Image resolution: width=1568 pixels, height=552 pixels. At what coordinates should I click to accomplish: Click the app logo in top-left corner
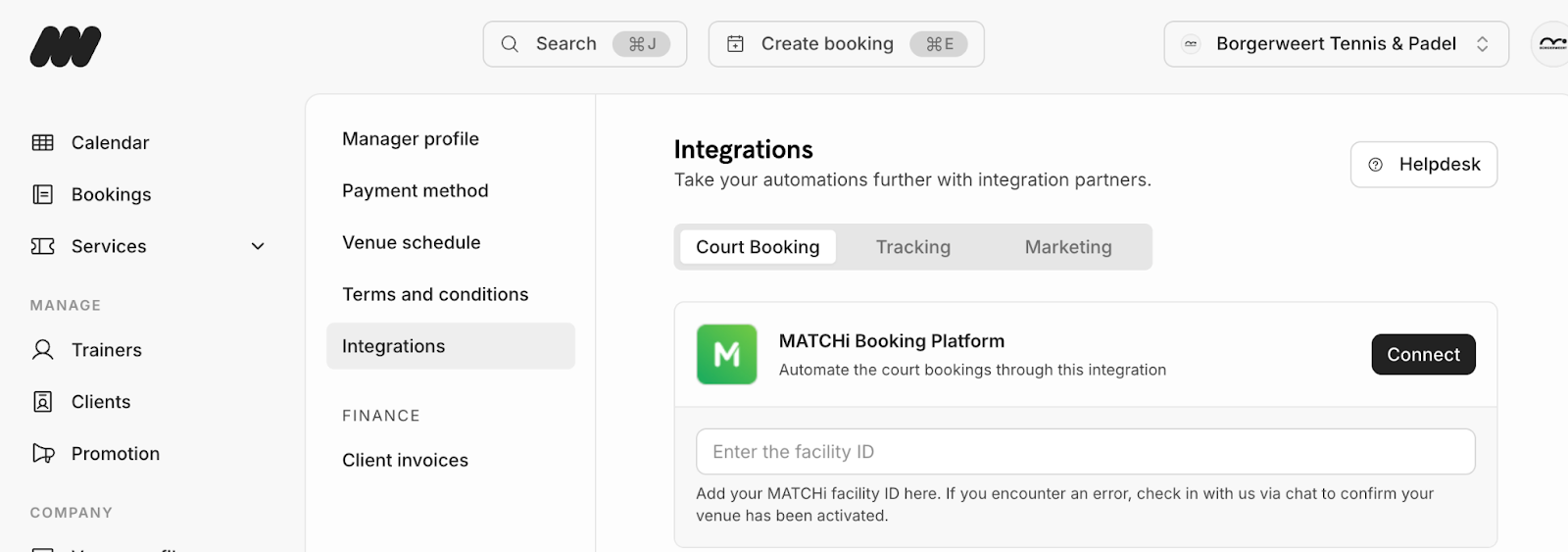coord(66,46)
